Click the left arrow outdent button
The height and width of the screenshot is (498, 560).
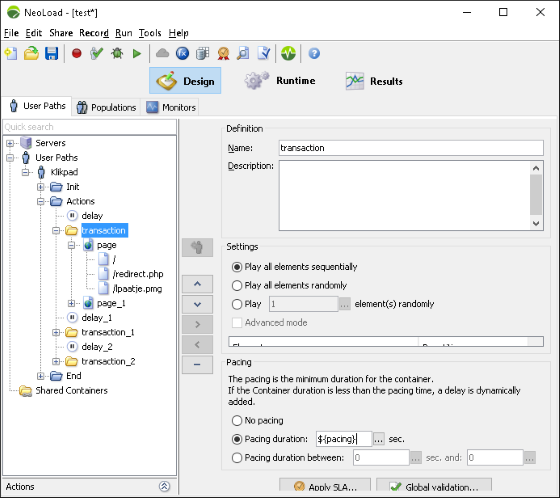click(x=197, y=344)
